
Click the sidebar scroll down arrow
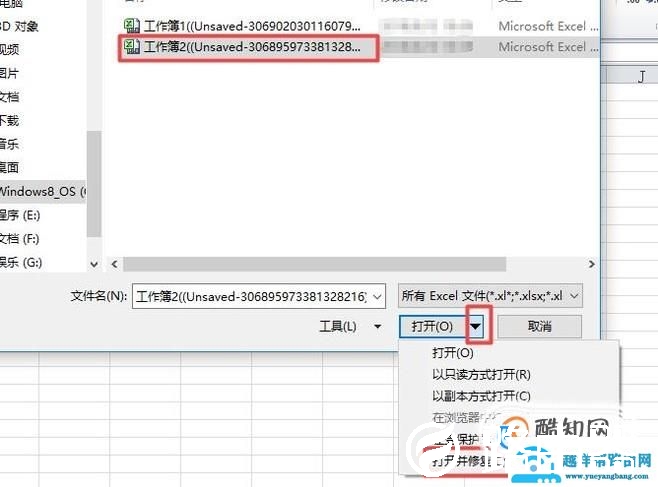[94, 264]
